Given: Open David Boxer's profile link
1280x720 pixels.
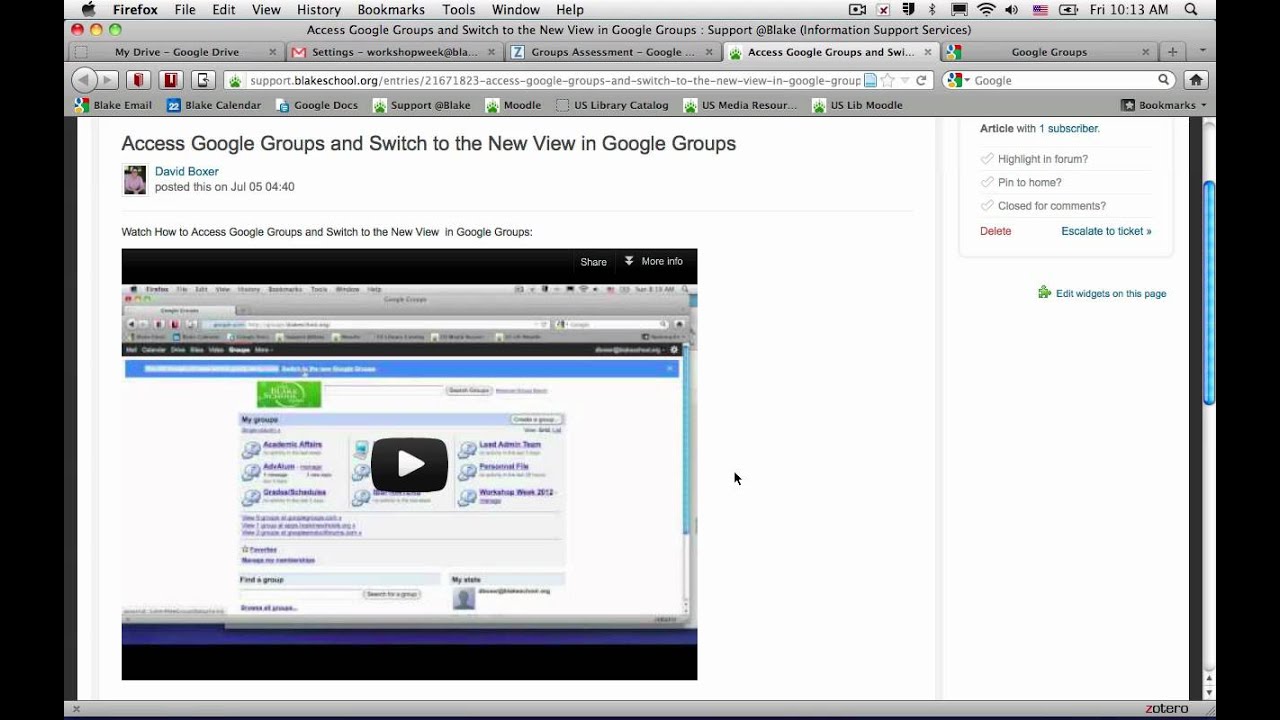Looking at the screenshot, I should [x=186, y=172].
